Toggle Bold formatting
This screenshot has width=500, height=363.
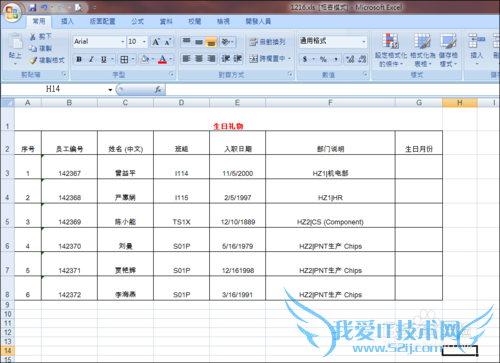(79, 59)
